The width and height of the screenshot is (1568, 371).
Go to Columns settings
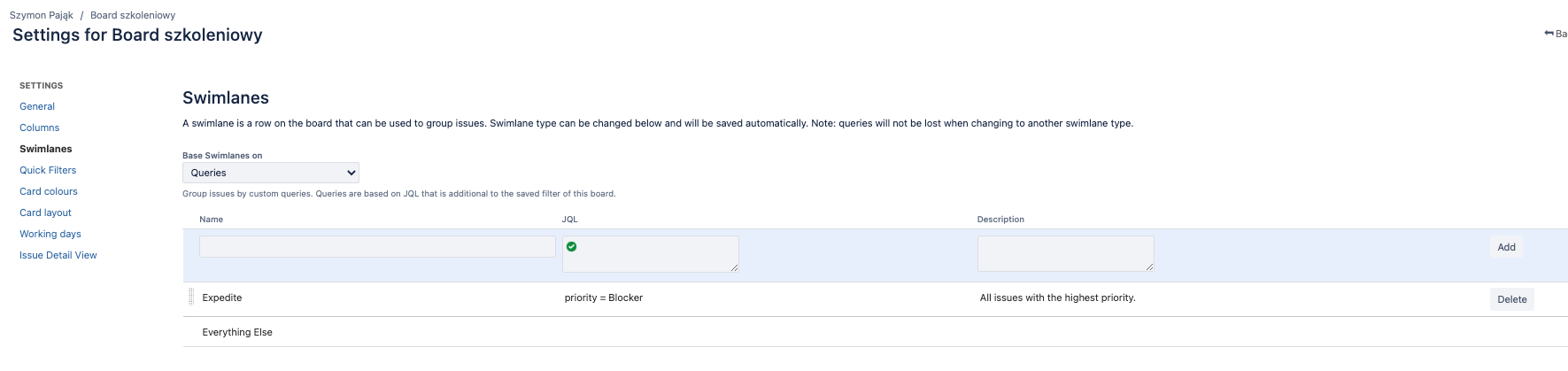point(40,128)
